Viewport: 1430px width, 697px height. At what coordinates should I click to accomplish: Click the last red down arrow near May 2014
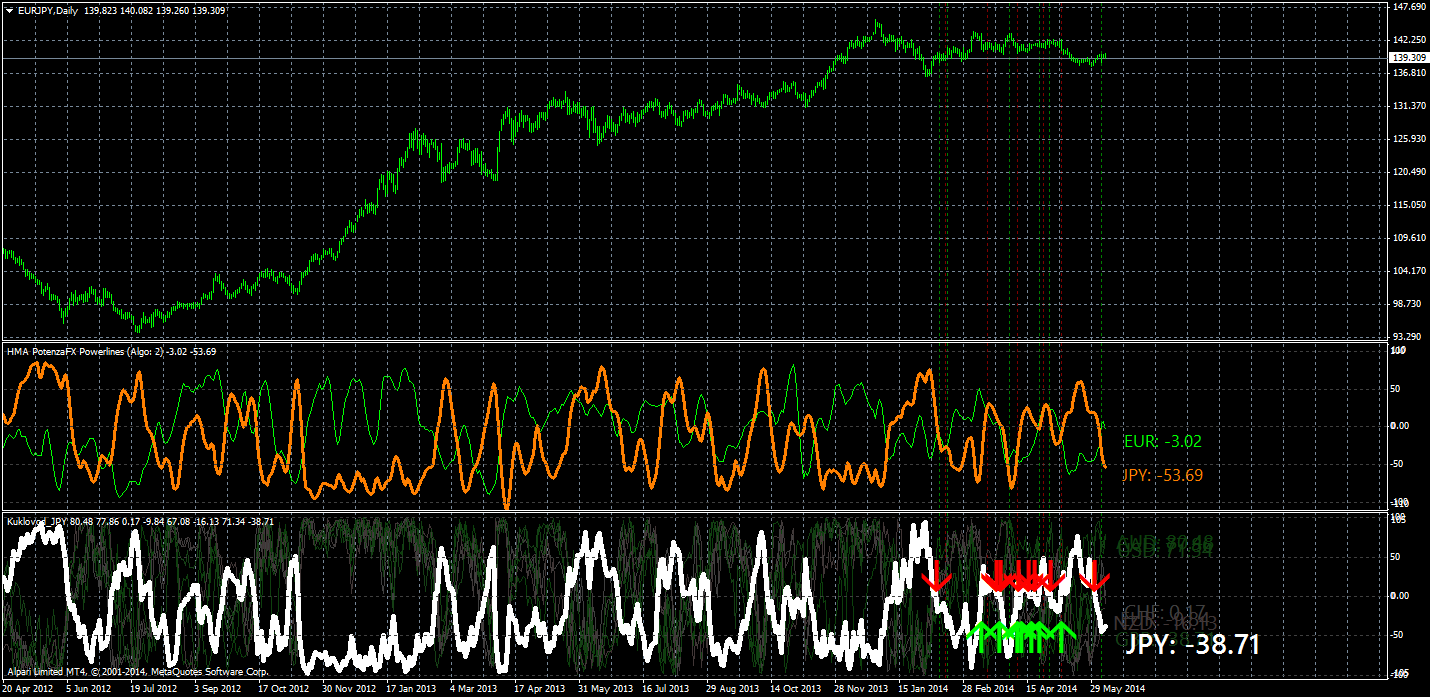pos(1093,576)
